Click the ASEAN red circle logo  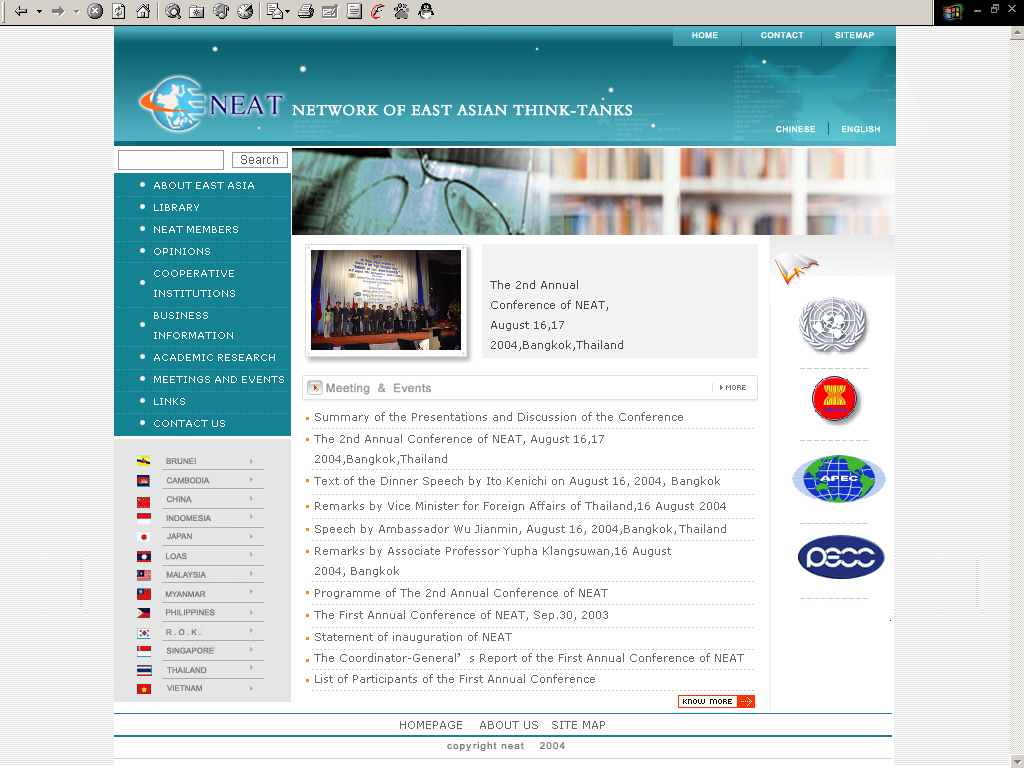pos(834,398)
